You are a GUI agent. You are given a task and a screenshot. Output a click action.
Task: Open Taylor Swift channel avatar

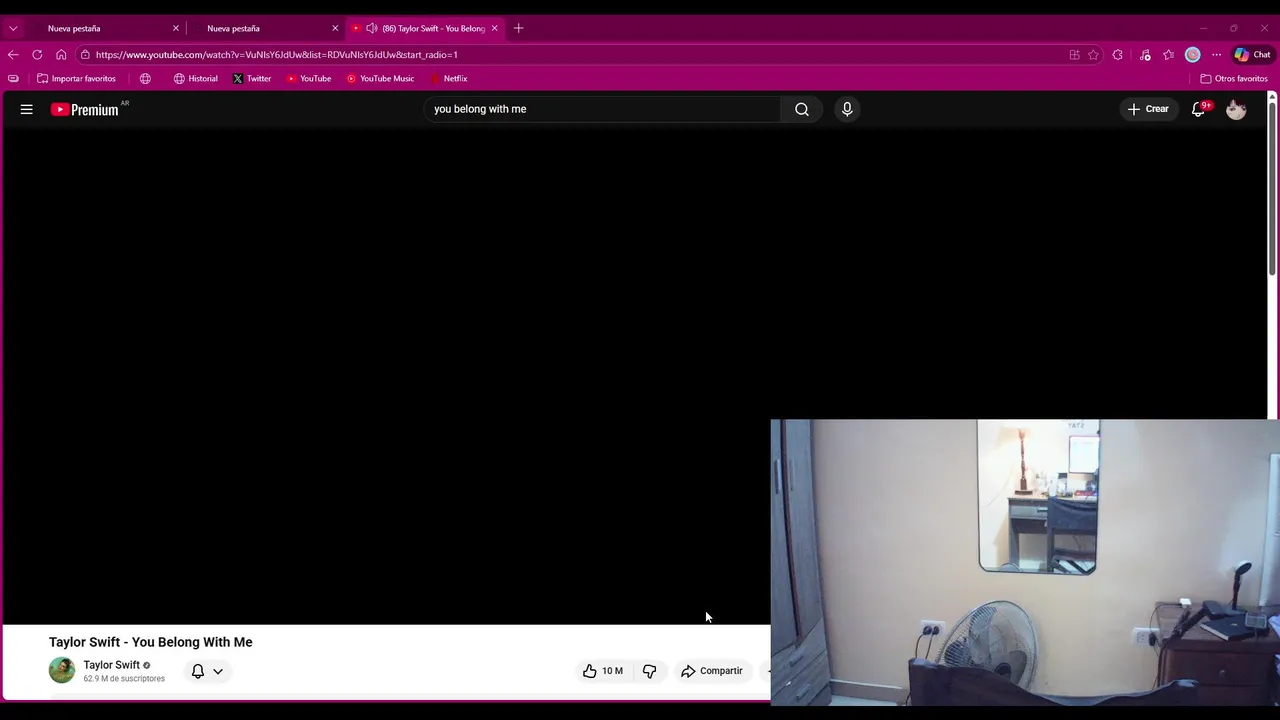(62, 671)
